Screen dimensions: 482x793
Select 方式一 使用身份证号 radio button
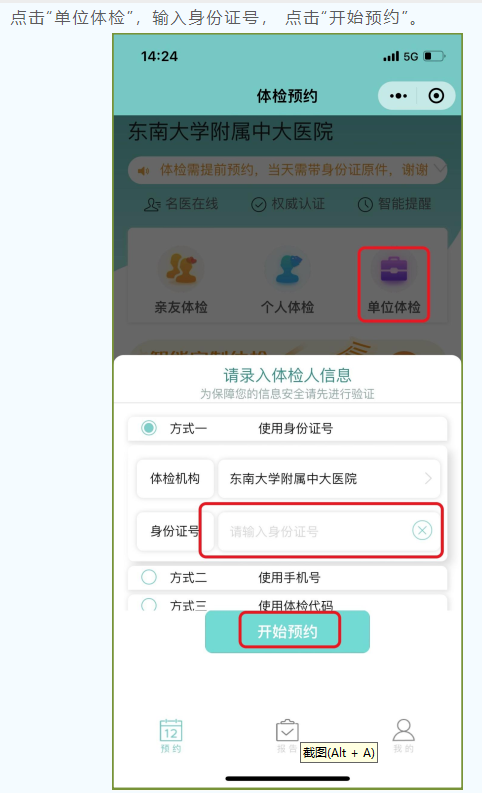pyautogui.click(x=149, y=428)
